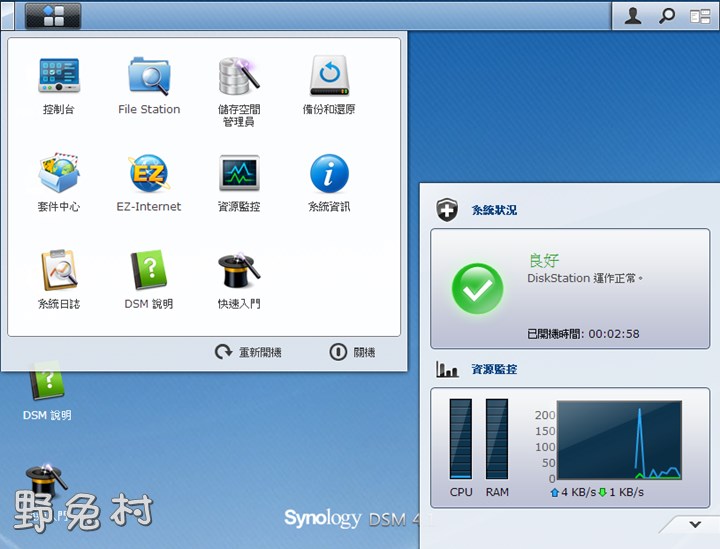Click 良好 status text

[x=544, y=260]
